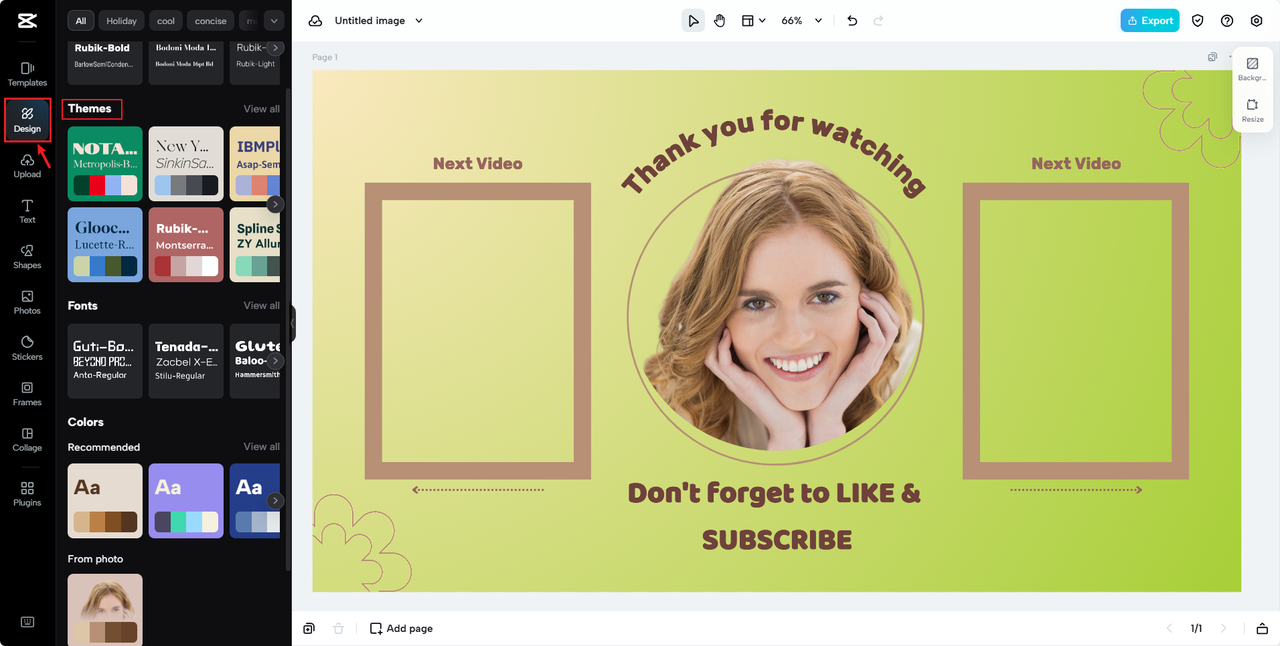This screenshot has height=646, width=1280.
Task: Select the concise filter tag
Action: point(211,20)
